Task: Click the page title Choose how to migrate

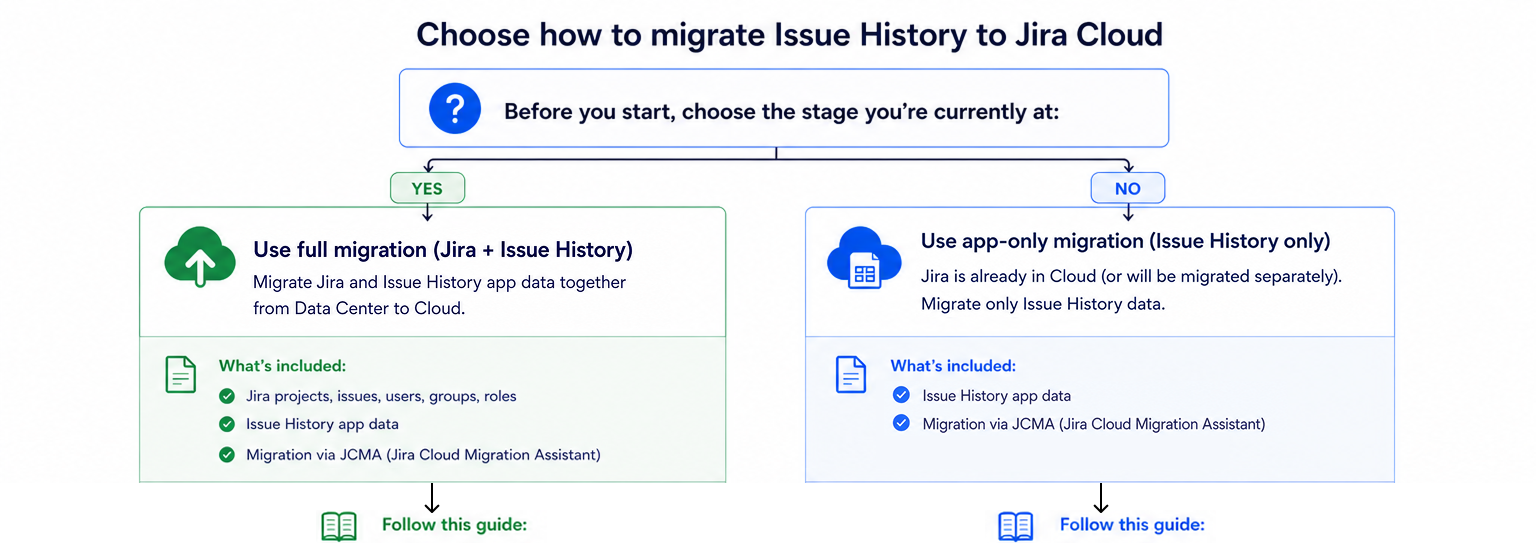Action: [x=789, y=34]
